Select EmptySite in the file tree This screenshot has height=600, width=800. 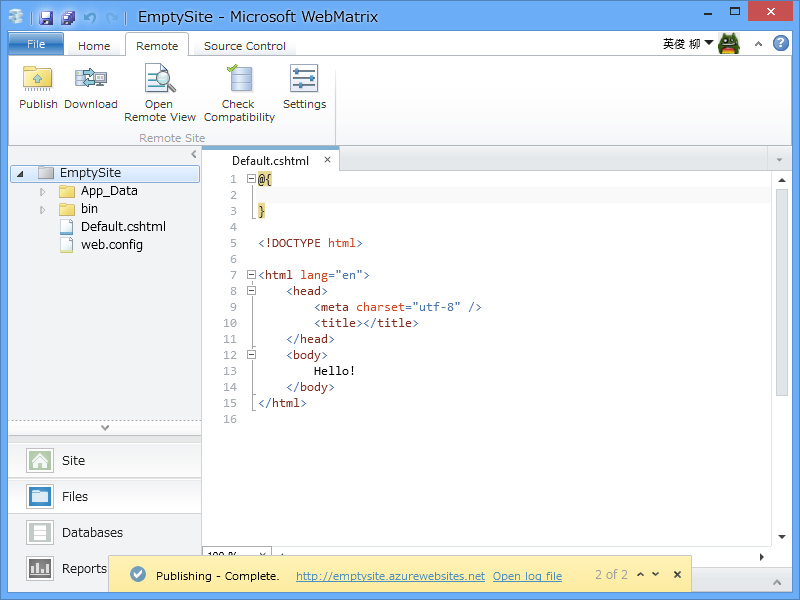(x=105, y=173)
